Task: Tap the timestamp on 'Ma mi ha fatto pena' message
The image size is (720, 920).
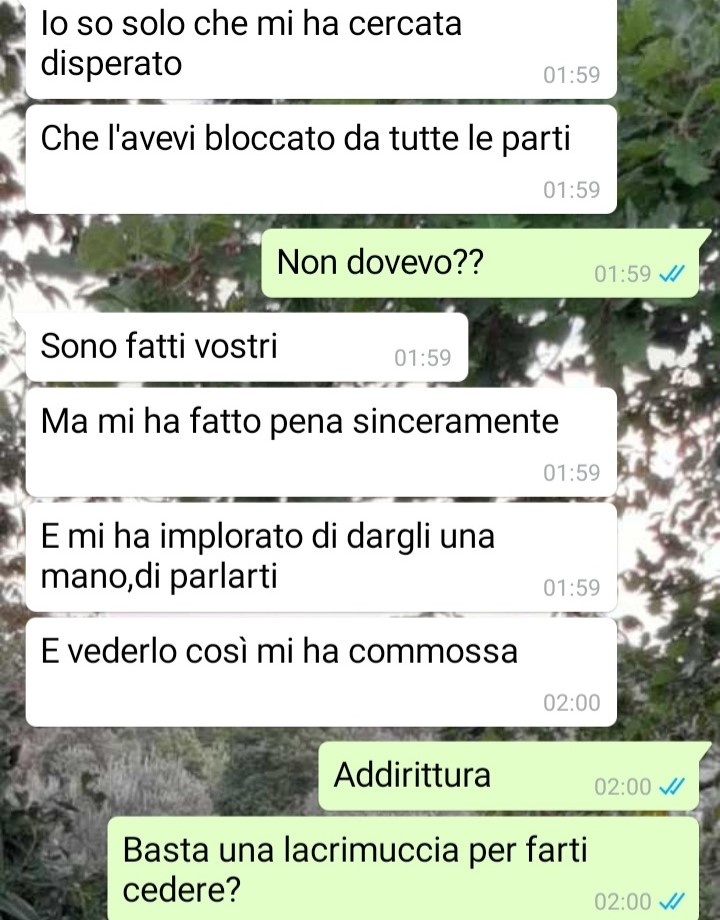Action: 572,472
